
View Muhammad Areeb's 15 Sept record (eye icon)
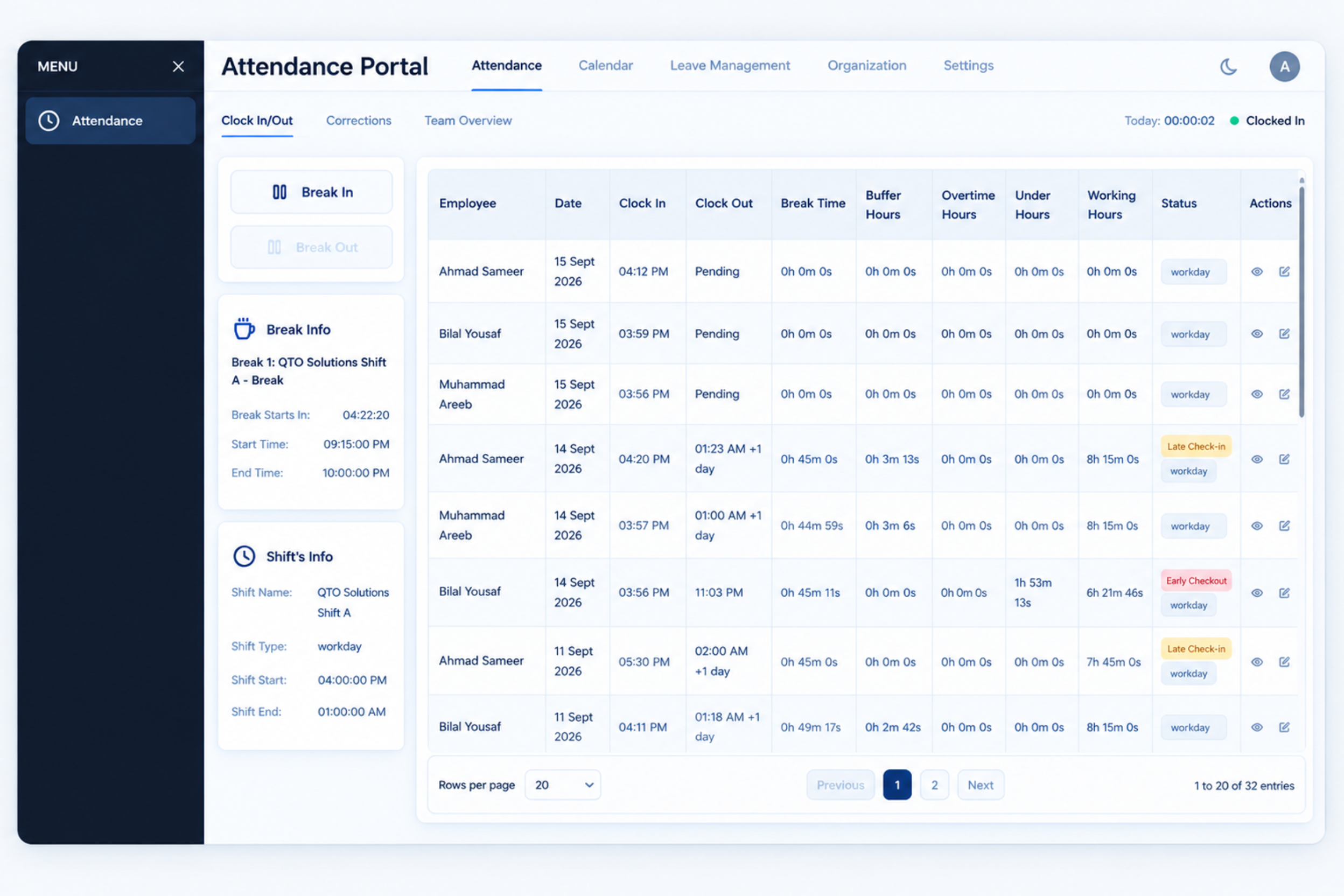coord(1257,394)
